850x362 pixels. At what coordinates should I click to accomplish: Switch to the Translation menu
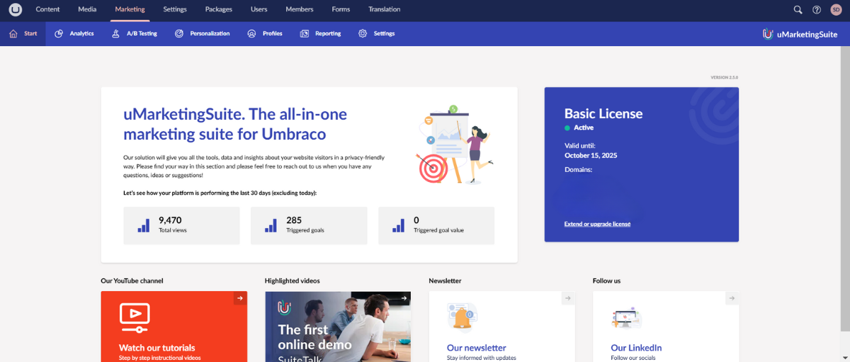(384, 10)
